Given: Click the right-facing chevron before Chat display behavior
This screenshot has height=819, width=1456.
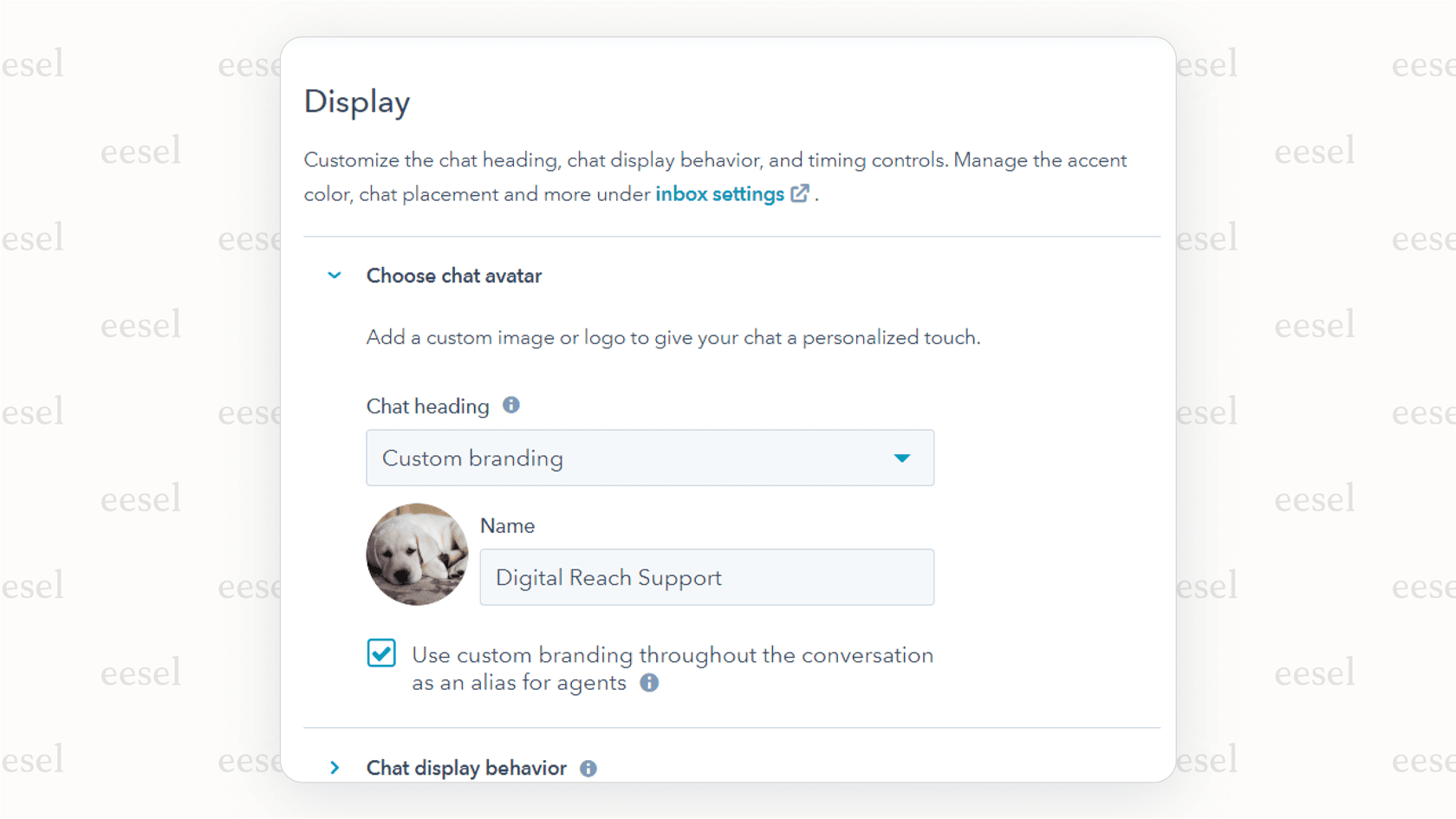Looking at the screenshot, I should click(335, 767).
